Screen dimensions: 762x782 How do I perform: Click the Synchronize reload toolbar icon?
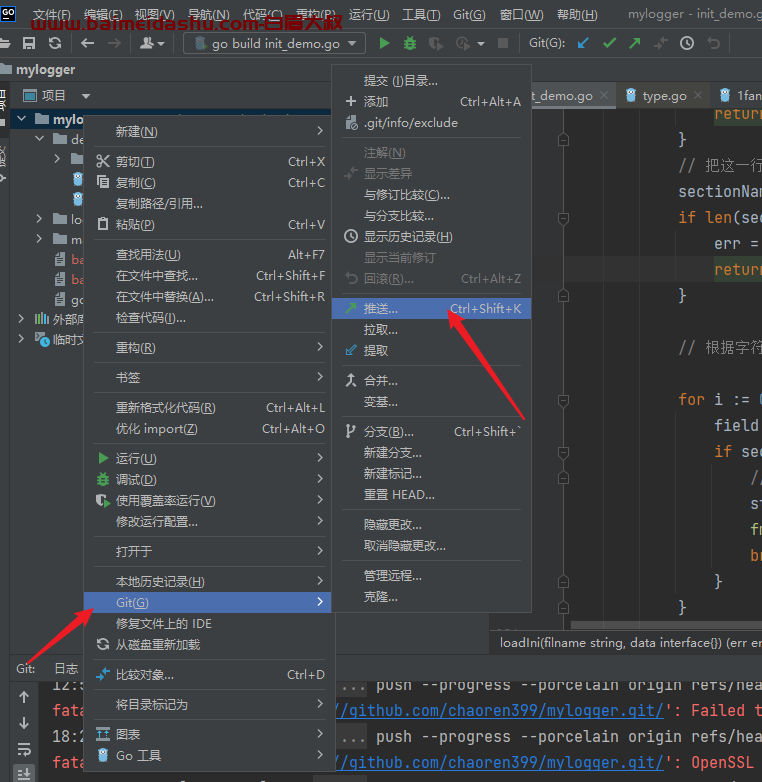pyautogui.click(x=55, y=43)
